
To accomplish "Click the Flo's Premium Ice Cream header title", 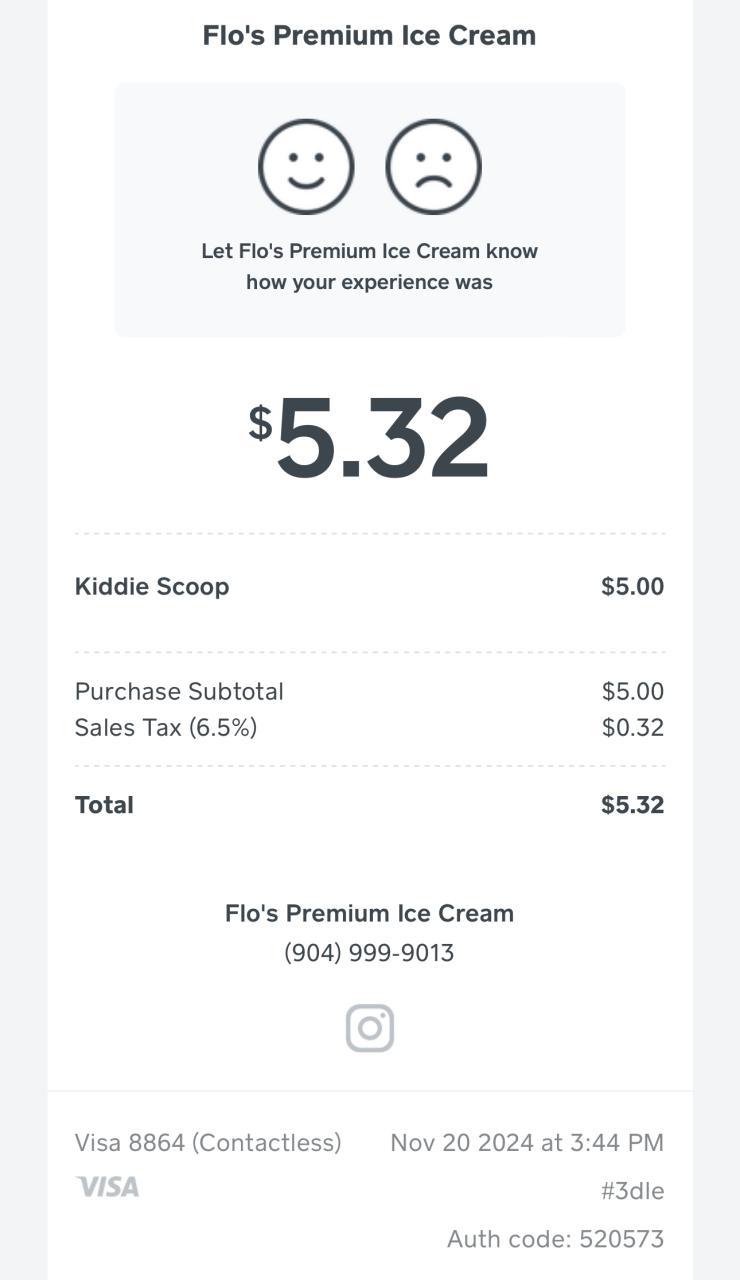I will click(x=369, y=35).
